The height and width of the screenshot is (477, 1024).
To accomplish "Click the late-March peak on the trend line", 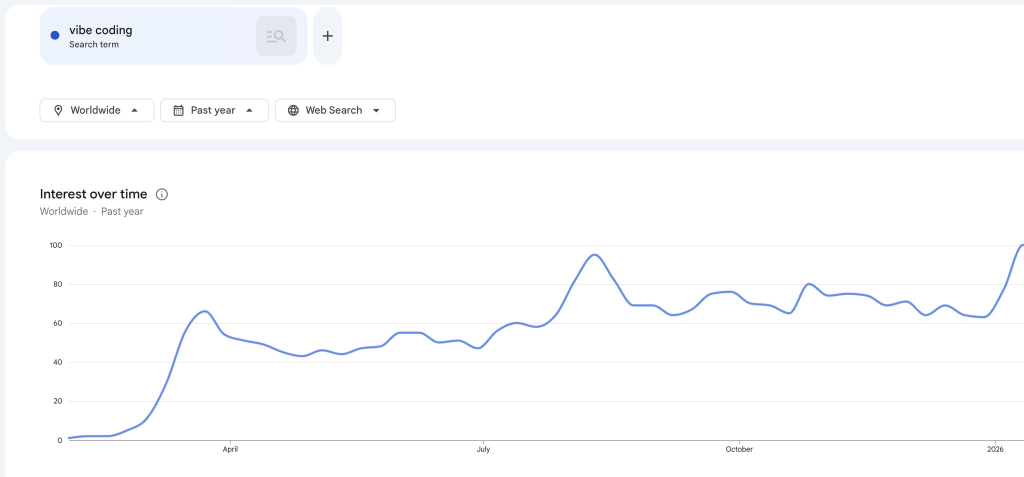I will click(203, 312).
